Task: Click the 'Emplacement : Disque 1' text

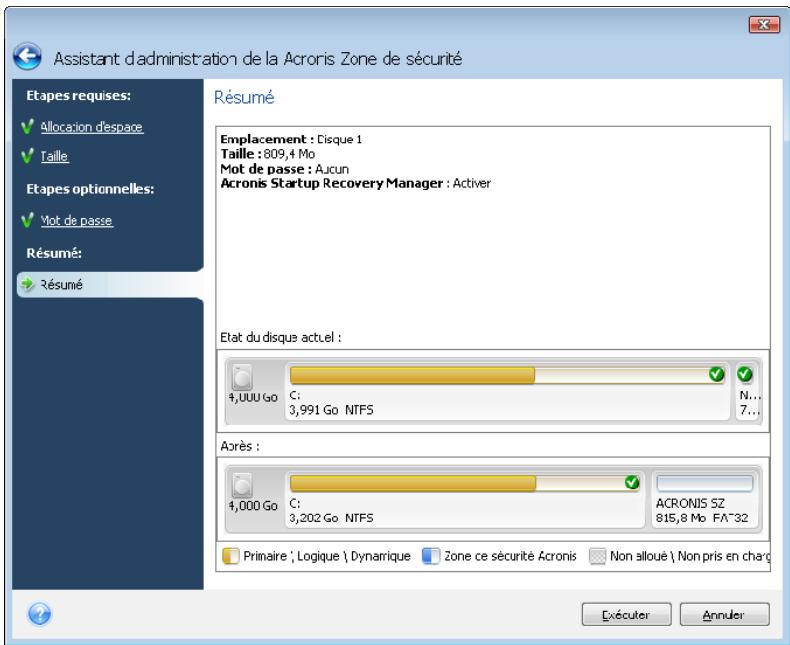Action: click(291, 139)
